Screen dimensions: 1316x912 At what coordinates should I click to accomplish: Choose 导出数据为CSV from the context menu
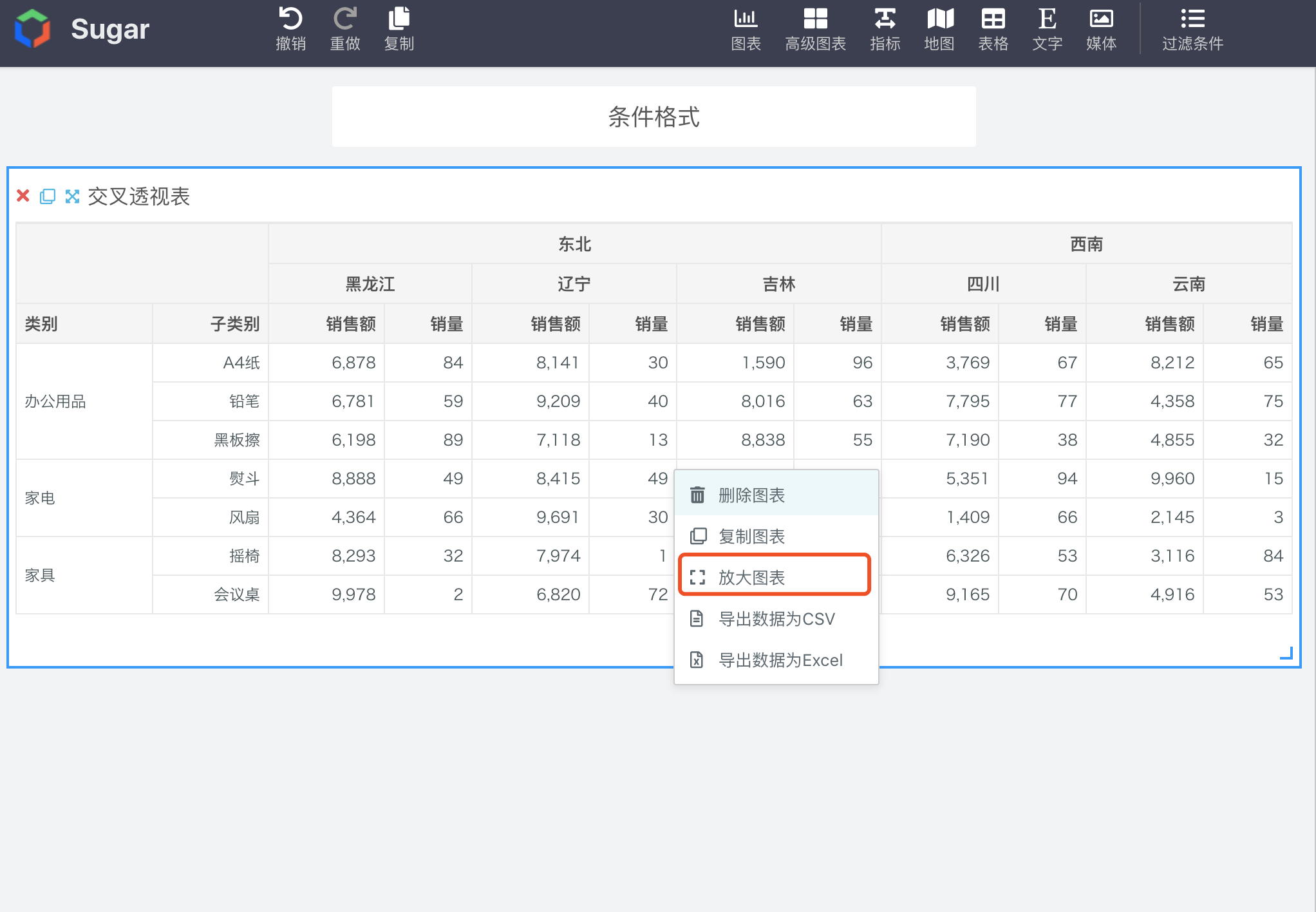pyautogui.click(x=776, y=619)
